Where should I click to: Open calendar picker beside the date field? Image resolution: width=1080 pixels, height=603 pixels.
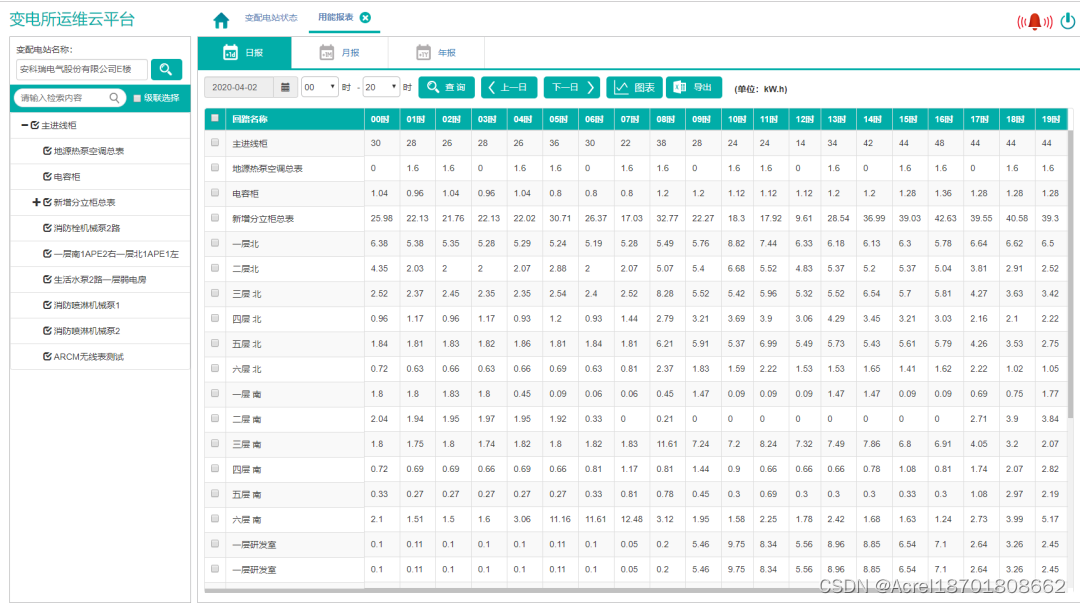coord(285,88)
